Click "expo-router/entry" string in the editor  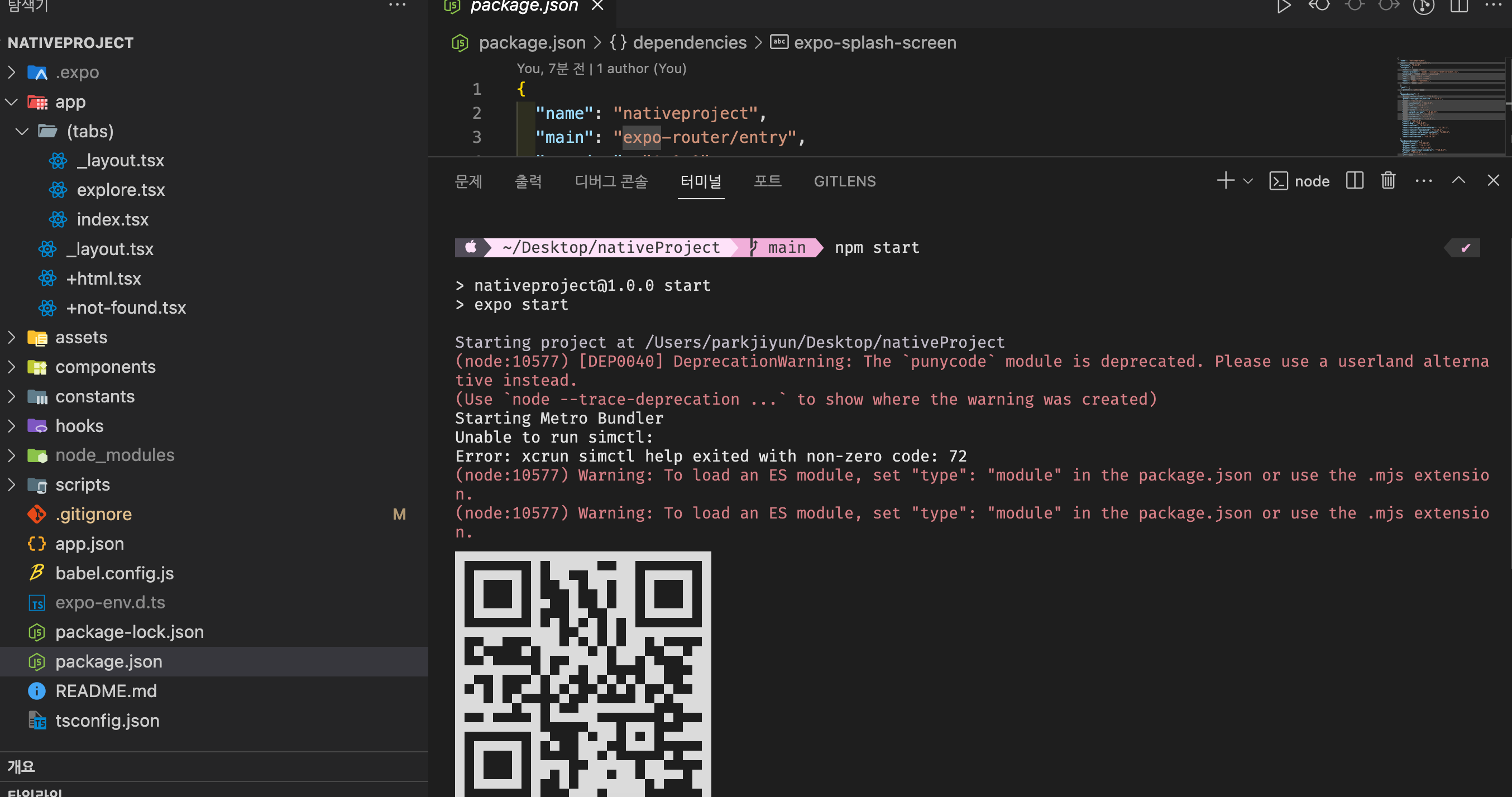[x=704, y=137]
